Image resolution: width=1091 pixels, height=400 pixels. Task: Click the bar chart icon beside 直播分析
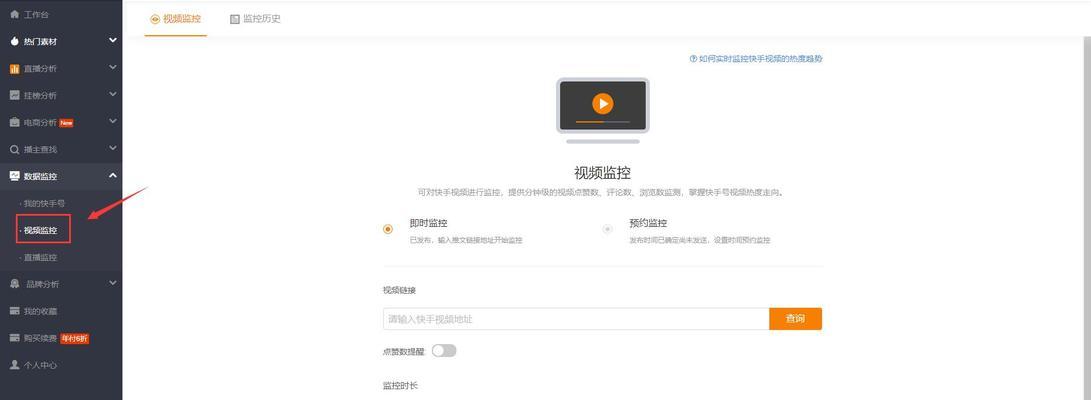click(15, 69)
